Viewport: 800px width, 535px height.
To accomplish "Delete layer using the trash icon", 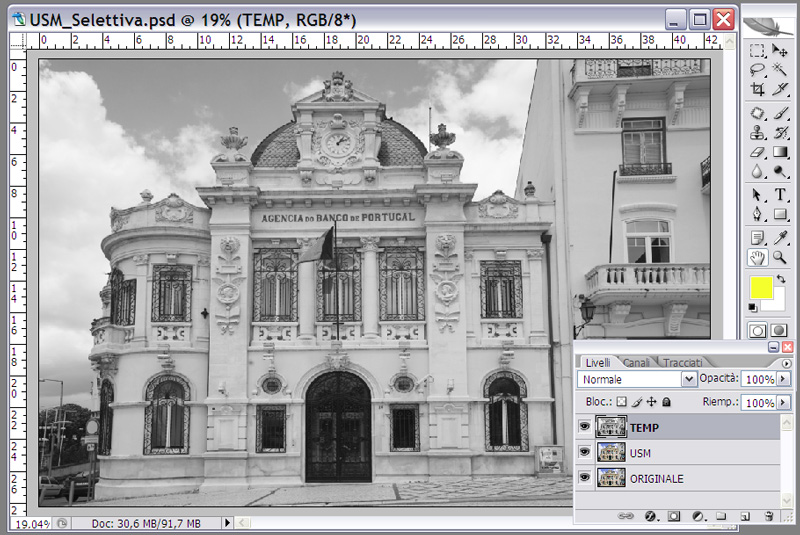I will pyautogui.click(x=768, y=516).
